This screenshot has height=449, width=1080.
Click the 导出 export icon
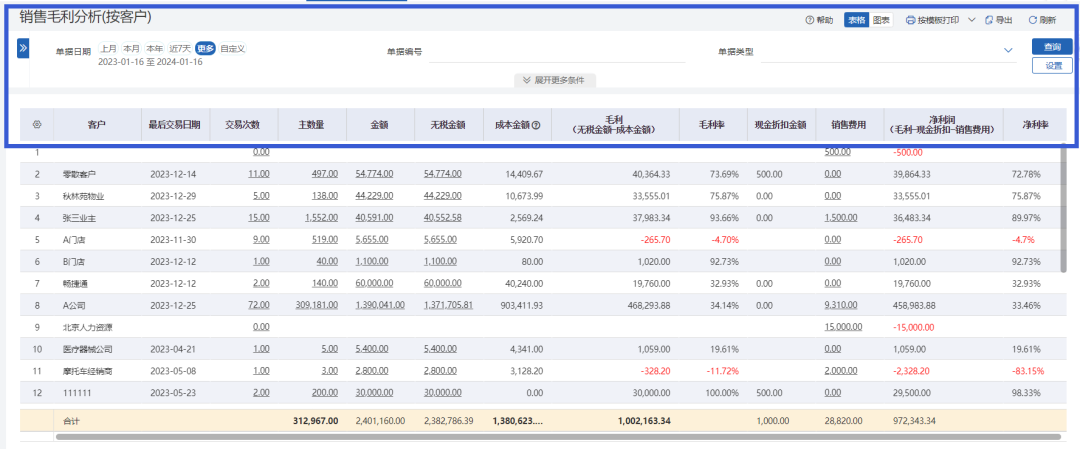tap(989, 20)
